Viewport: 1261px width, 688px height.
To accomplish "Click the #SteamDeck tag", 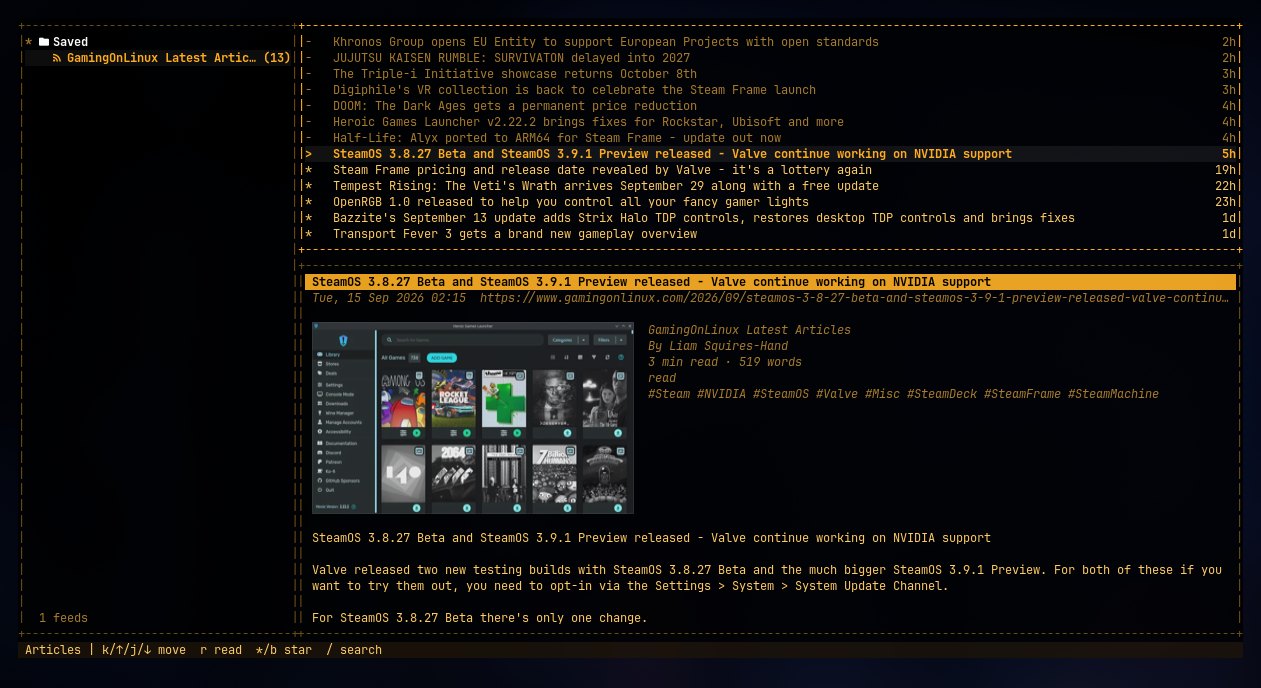I will (942, 394).
